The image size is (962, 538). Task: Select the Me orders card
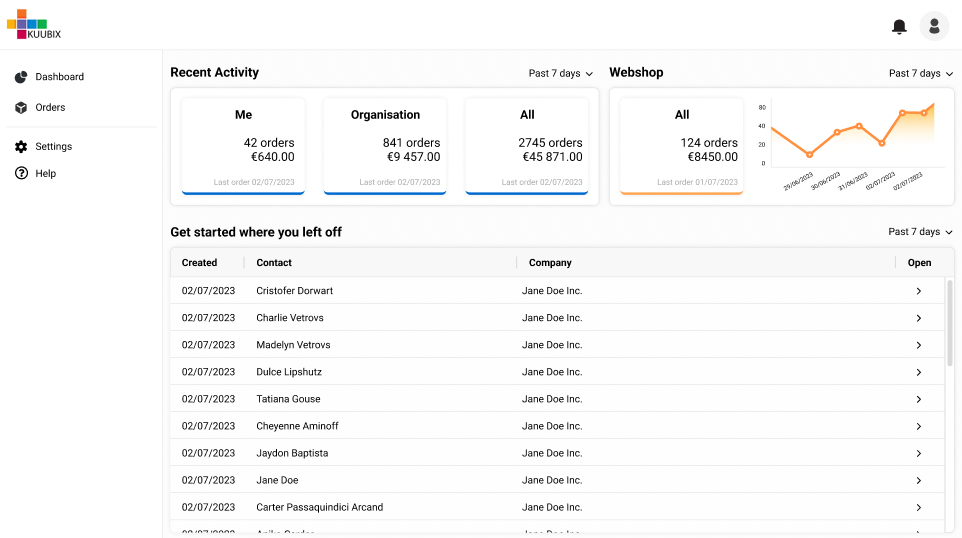tap(243, 146)
